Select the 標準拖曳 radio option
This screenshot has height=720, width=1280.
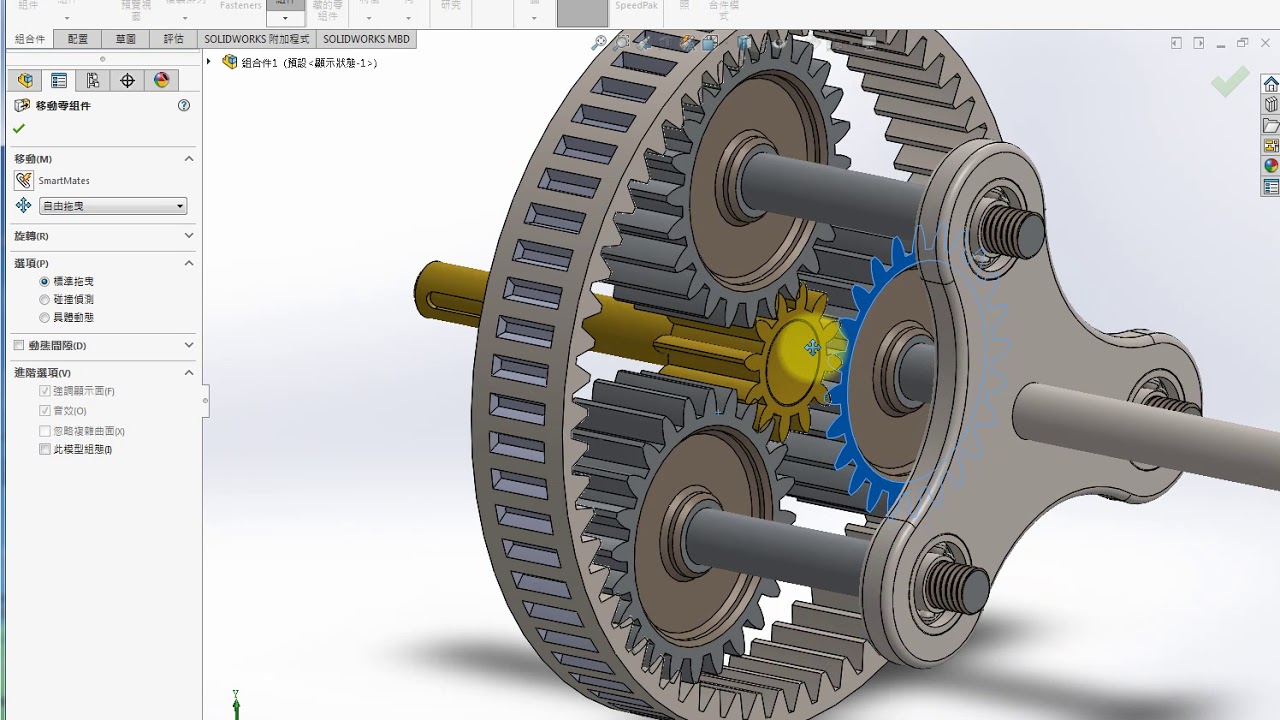point(44,282)
